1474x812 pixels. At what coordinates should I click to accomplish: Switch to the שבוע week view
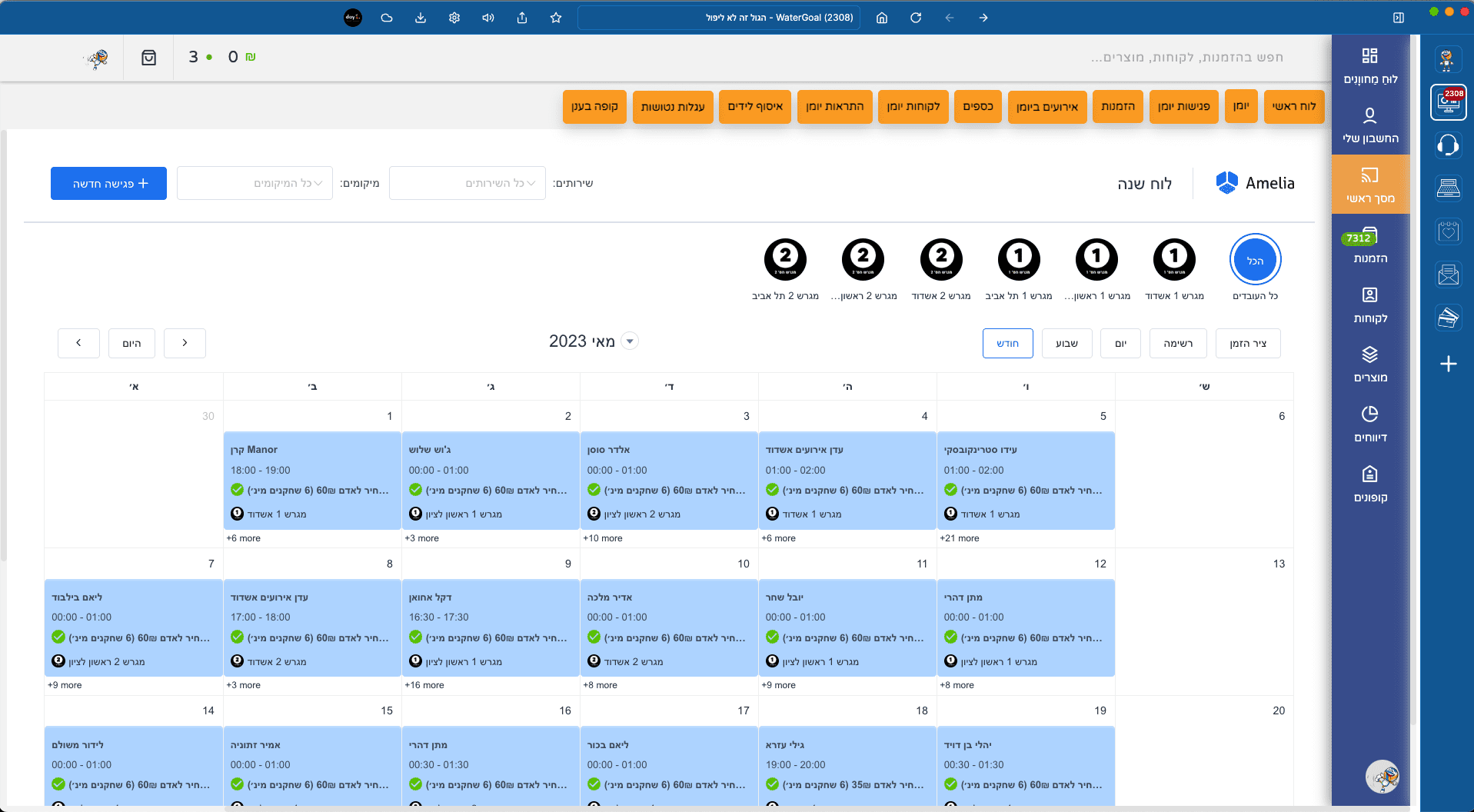(1066, 344)
